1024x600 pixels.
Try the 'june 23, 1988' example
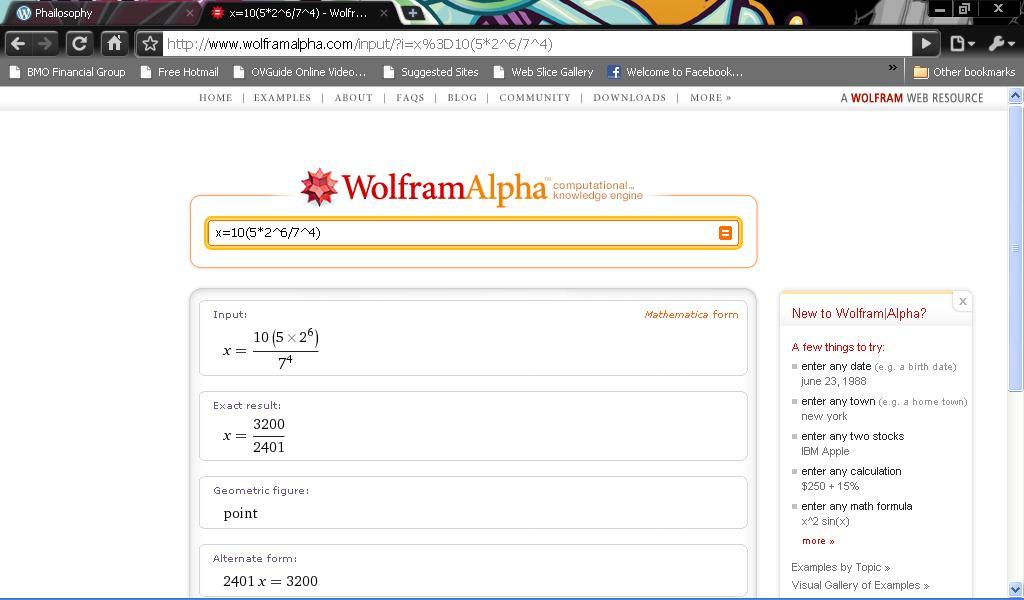(834, 381)
